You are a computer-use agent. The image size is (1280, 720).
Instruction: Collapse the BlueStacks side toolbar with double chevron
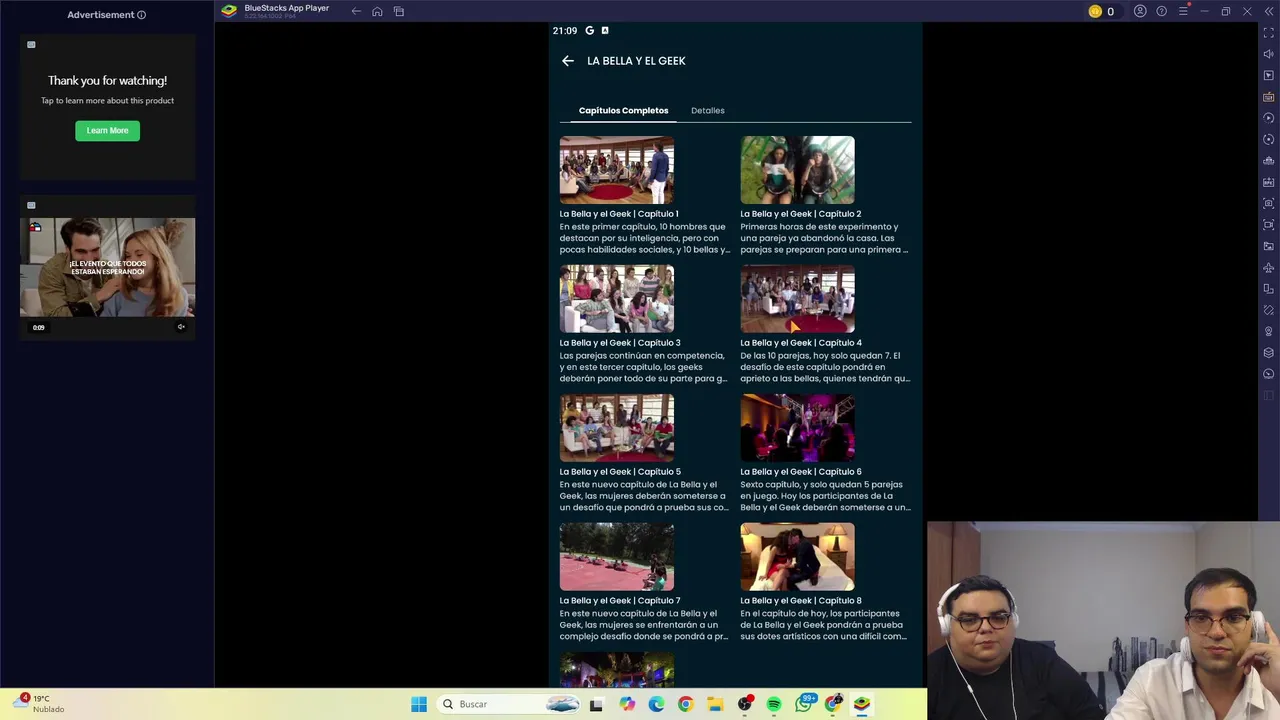point(1269,11)
